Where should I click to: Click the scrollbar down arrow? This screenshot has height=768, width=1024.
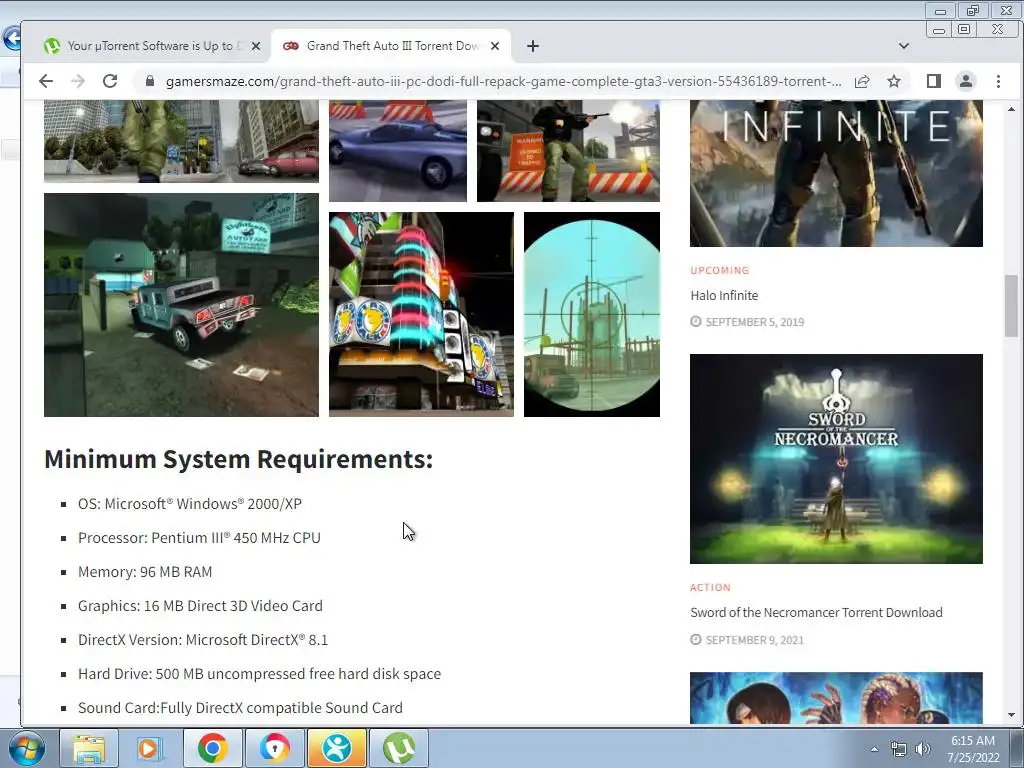(x=1011, y=714)
